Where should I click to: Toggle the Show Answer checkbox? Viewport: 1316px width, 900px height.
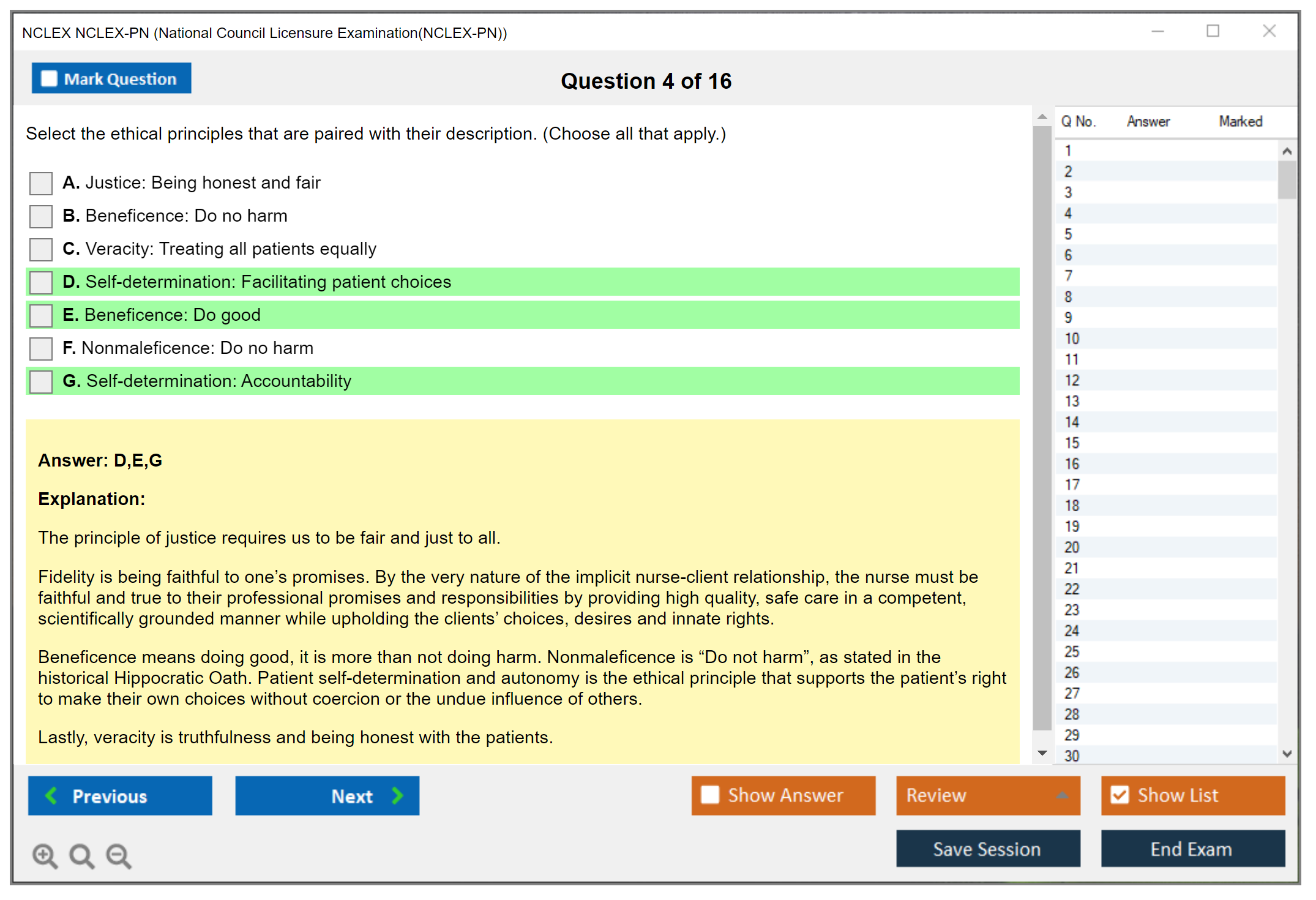click(x=710, y=795)
